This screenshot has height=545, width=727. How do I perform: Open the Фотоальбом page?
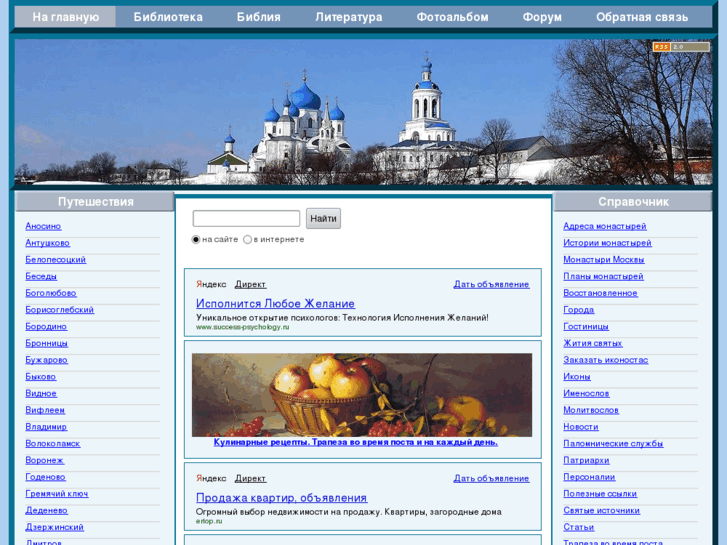click(452, 17)
